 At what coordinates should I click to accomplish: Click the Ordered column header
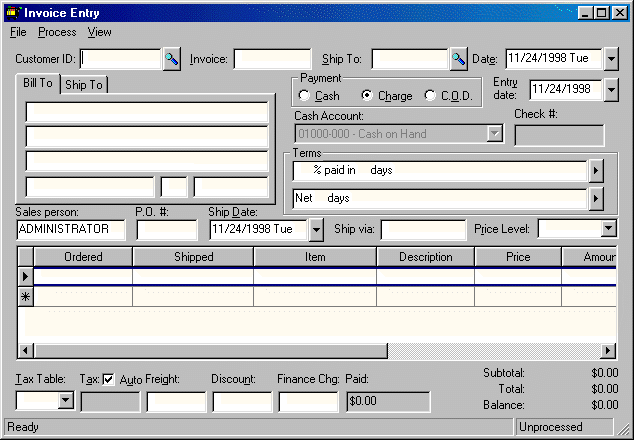[x=83, y=257]
